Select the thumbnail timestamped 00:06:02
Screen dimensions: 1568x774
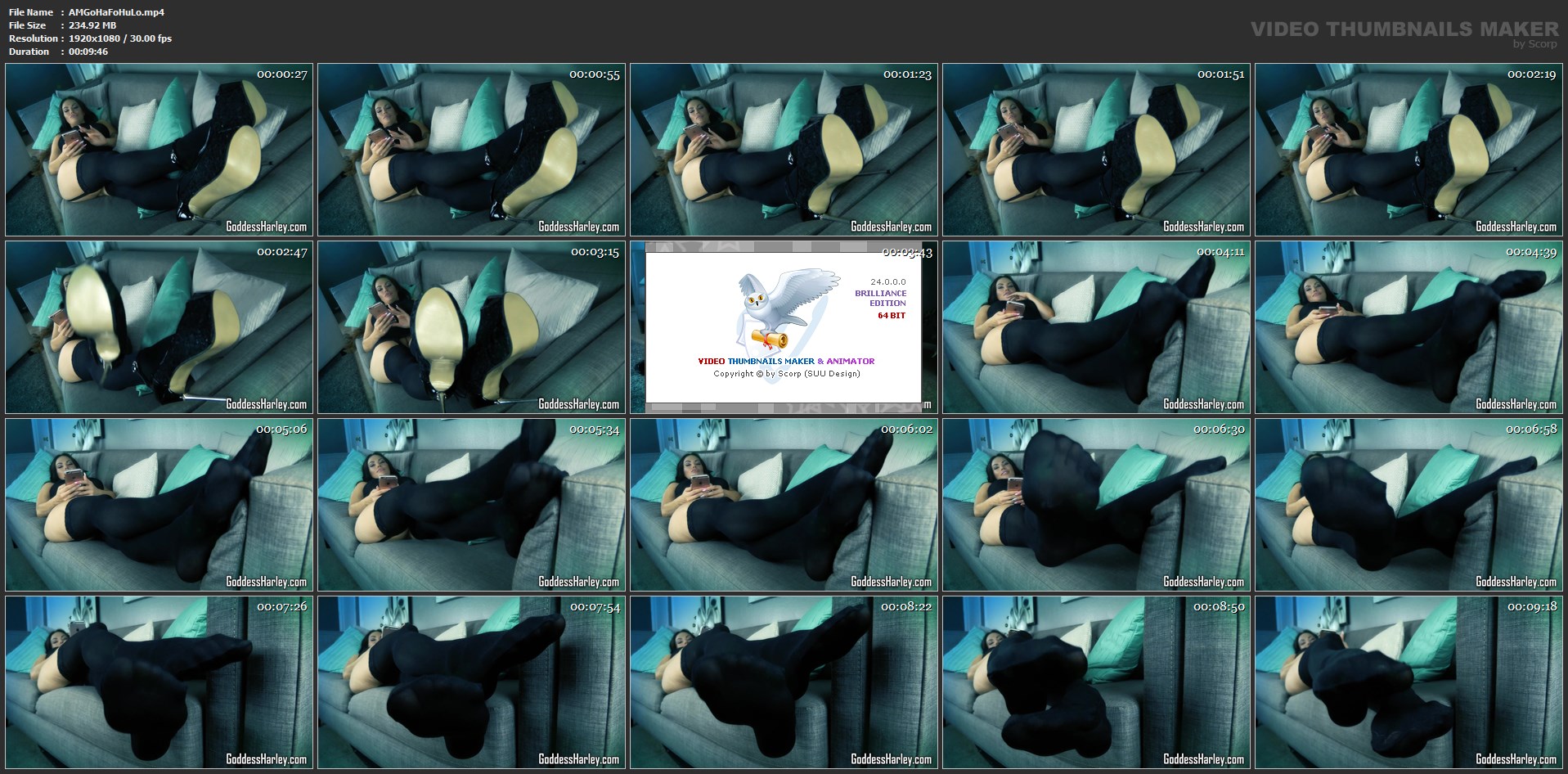(784, 505)
